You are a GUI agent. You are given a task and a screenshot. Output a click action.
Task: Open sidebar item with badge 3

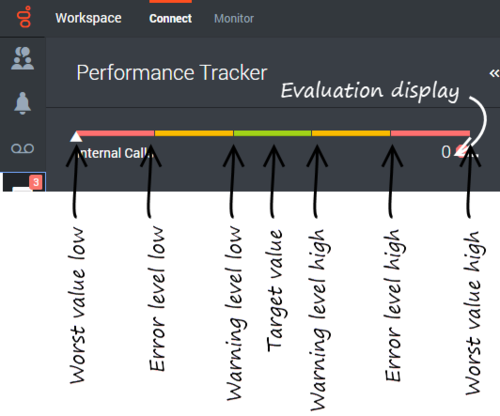(x=24, y=182)
